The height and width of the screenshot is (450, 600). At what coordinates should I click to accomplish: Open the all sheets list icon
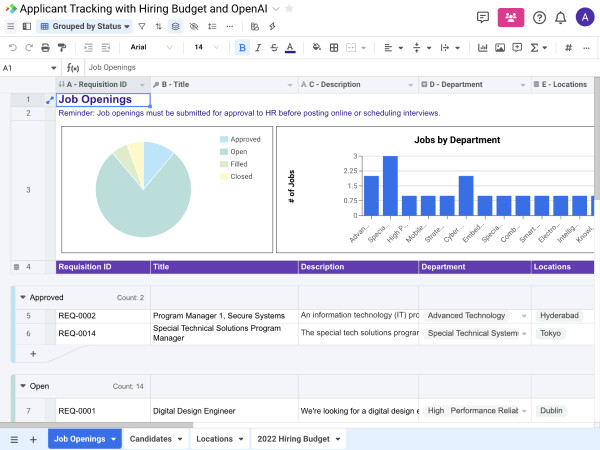tap(14, 440)
